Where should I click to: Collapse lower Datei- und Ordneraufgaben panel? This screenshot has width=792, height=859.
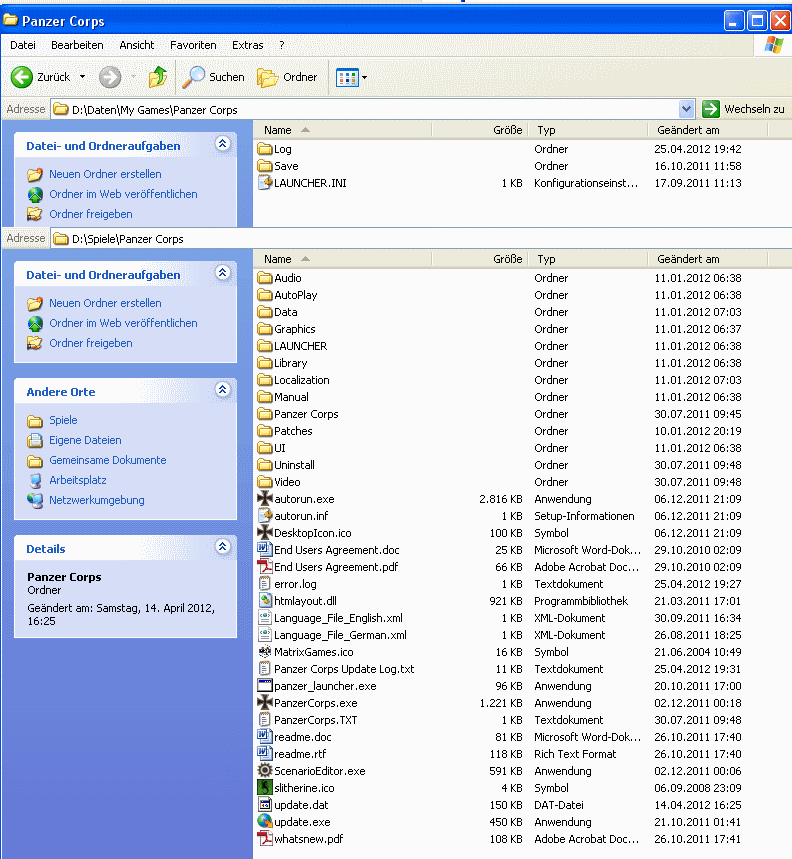coord(222,272)
